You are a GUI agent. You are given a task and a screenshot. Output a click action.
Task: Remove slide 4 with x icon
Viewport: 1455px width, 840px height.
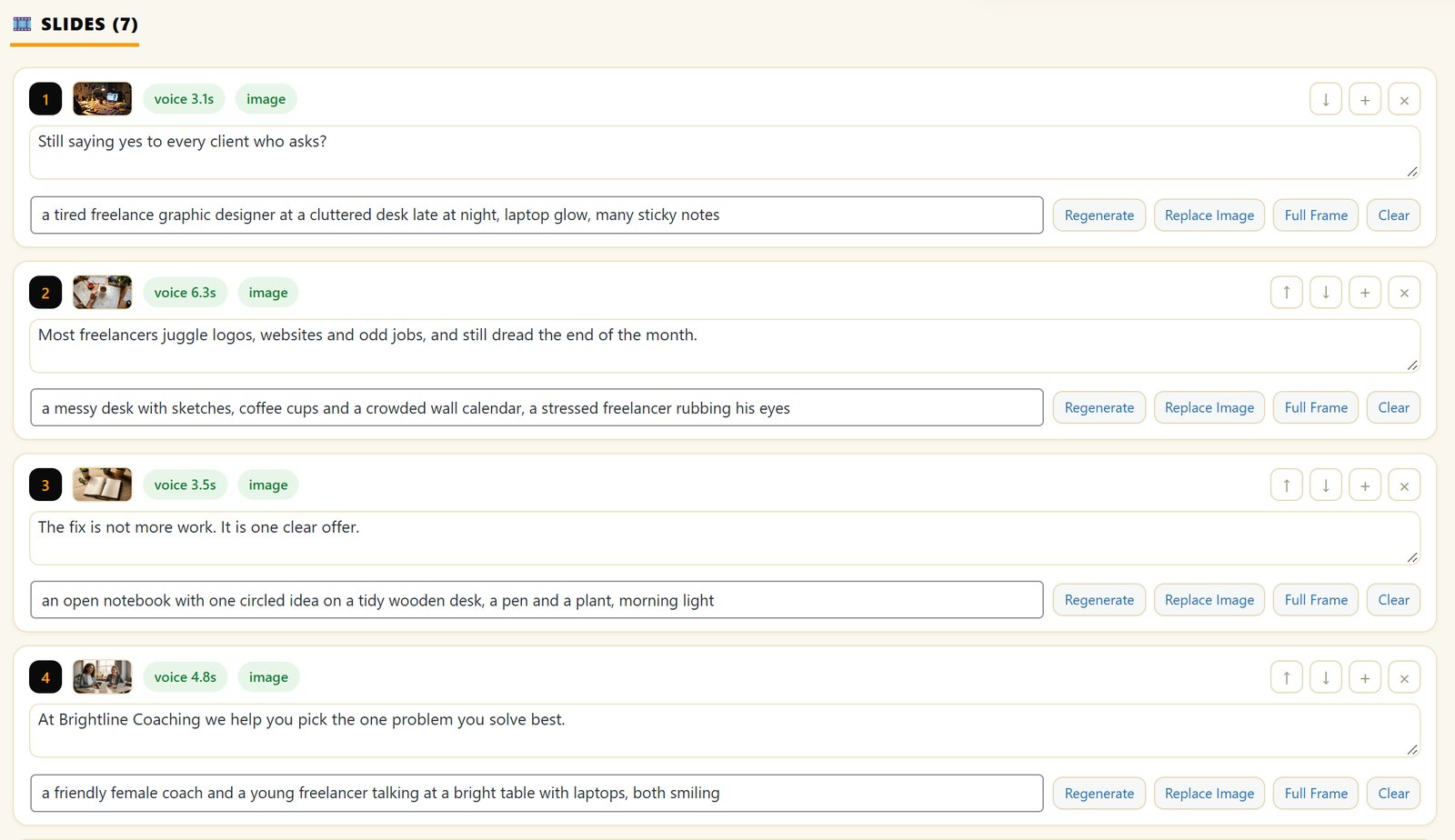[x=1404, y=677]
